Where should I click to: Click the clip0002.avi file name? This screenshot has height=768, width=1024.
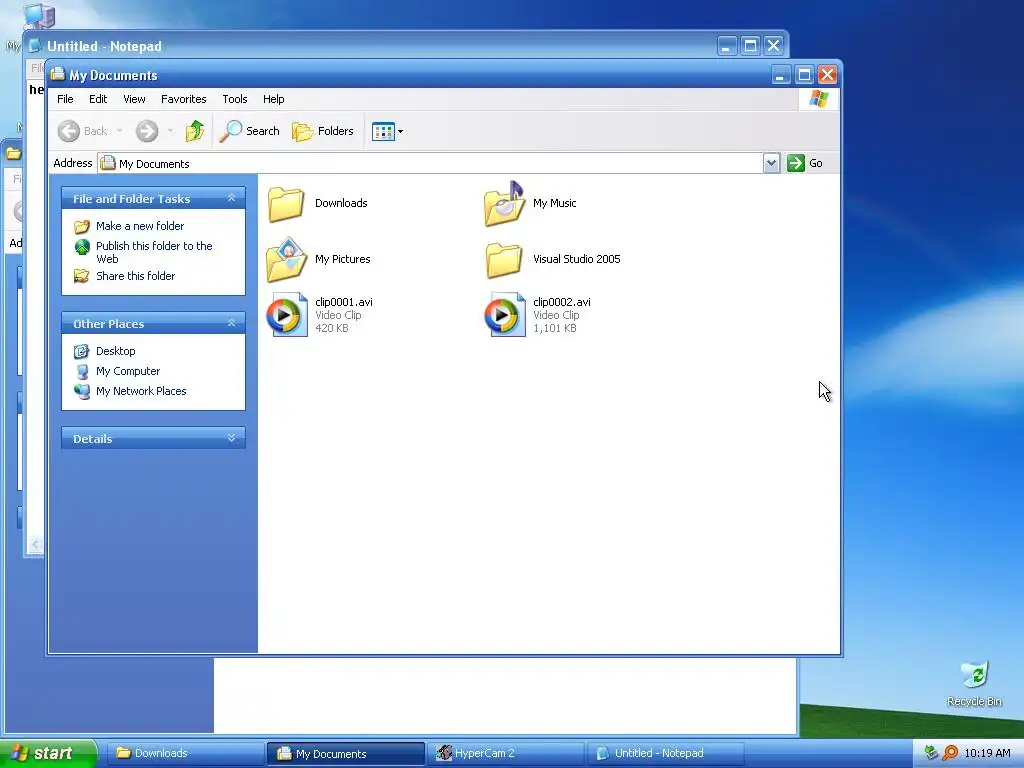[562, 302]
